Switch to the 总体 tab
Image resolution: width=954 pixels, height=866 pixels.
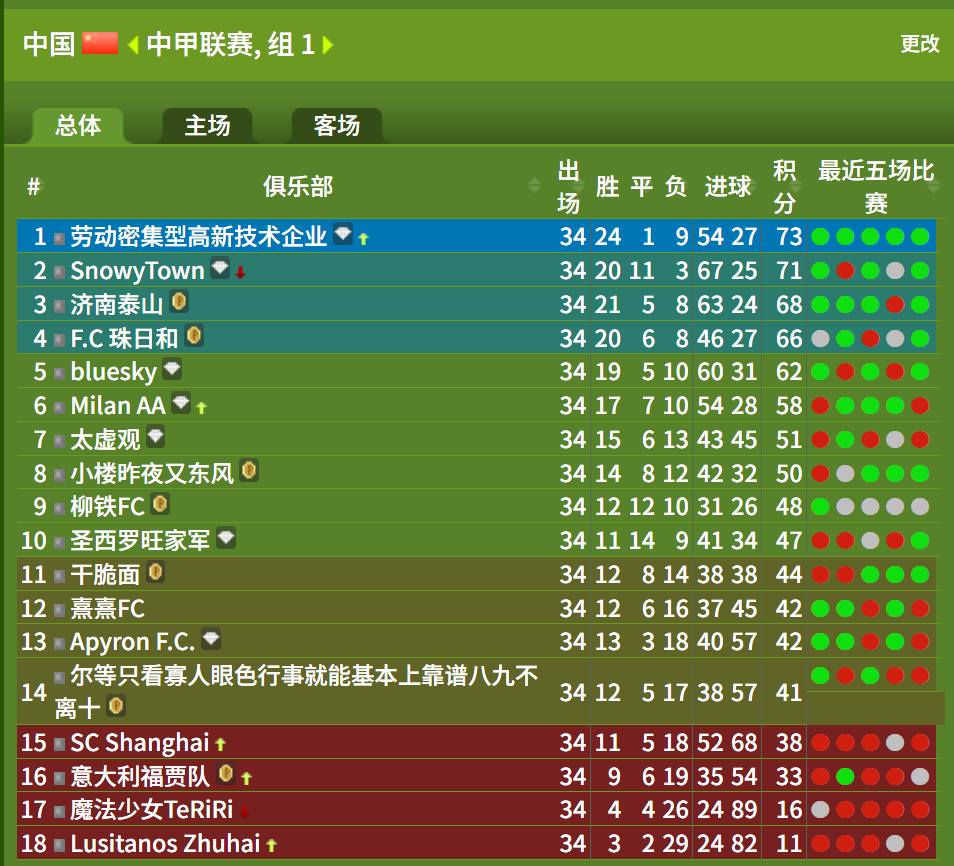tap(78, 126)
